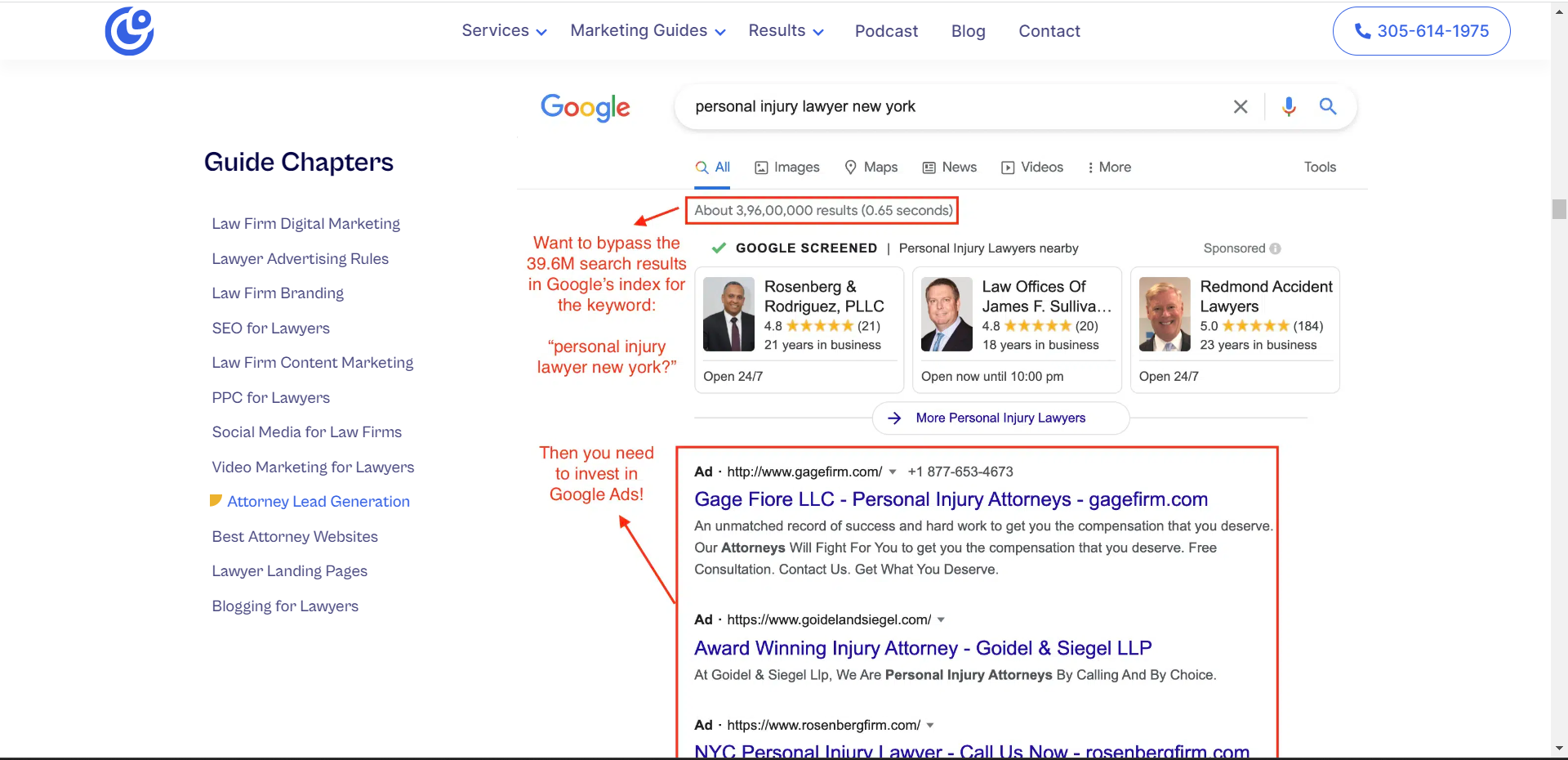Go to the Podcast page
Screen dimensions: 1568x760
point(886,31)
